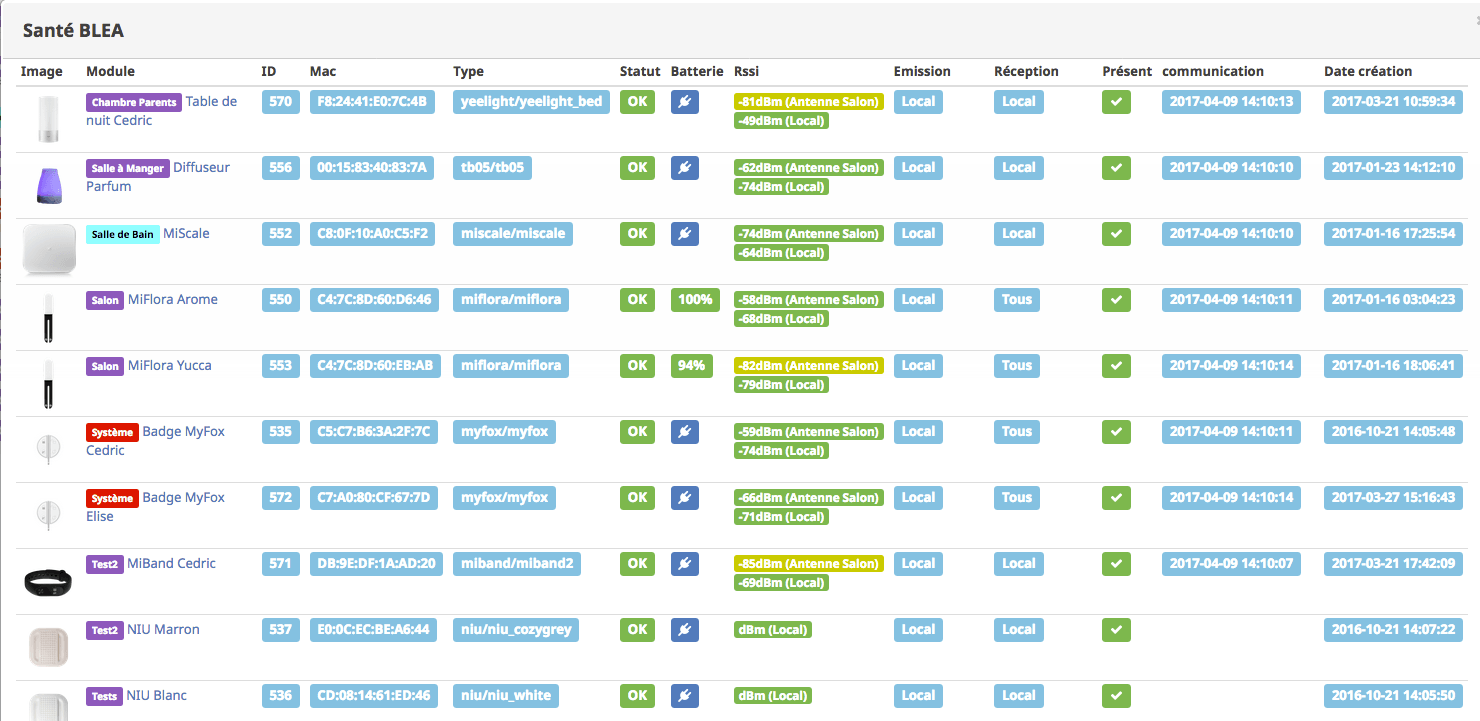Click the plug battery icon for Table de nuit Cedric
This screenshot has width=1480, height=721.
pyautogui.click(x=685, y=101)
